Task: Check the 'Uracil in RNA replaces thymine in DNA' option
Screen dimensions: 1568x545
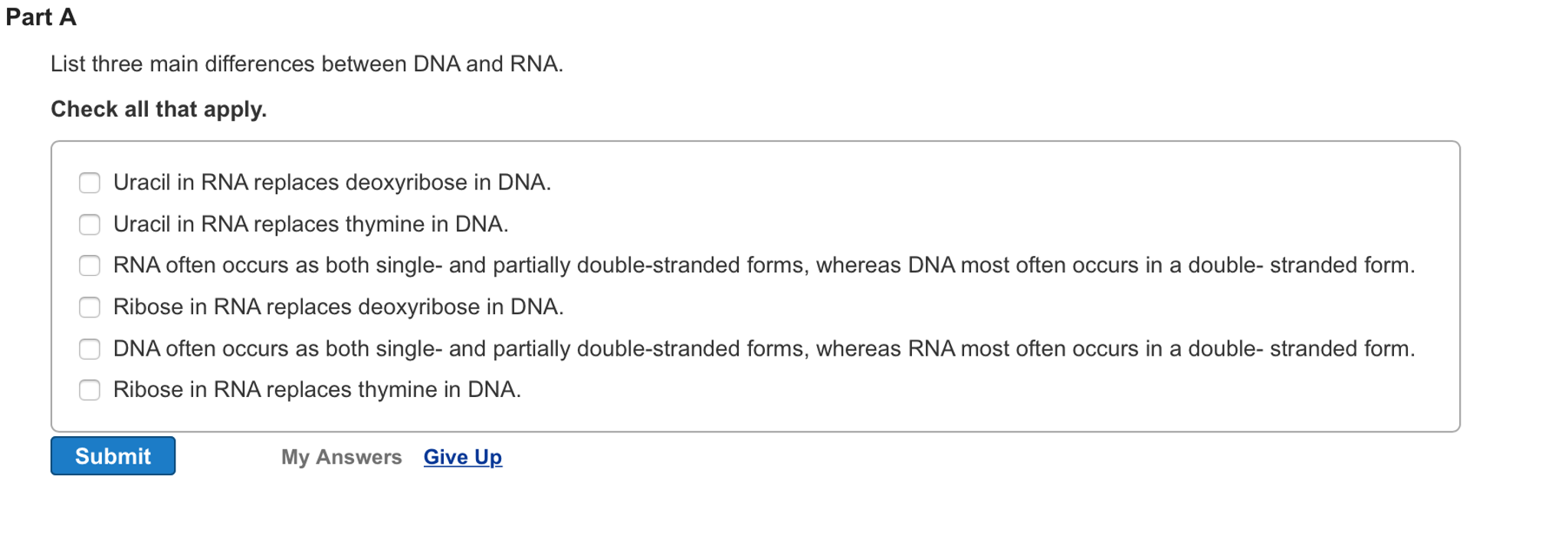Action: point(90,225)
